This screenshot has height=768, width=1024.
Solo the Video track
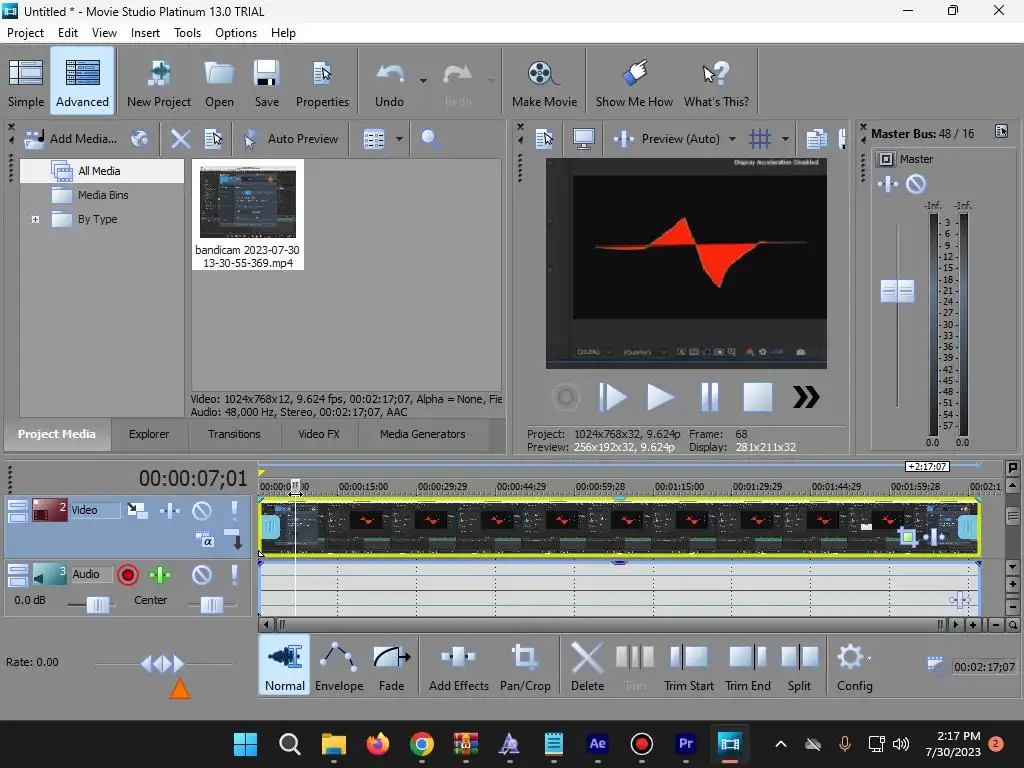pyautogui.click(x=234, y=510)
